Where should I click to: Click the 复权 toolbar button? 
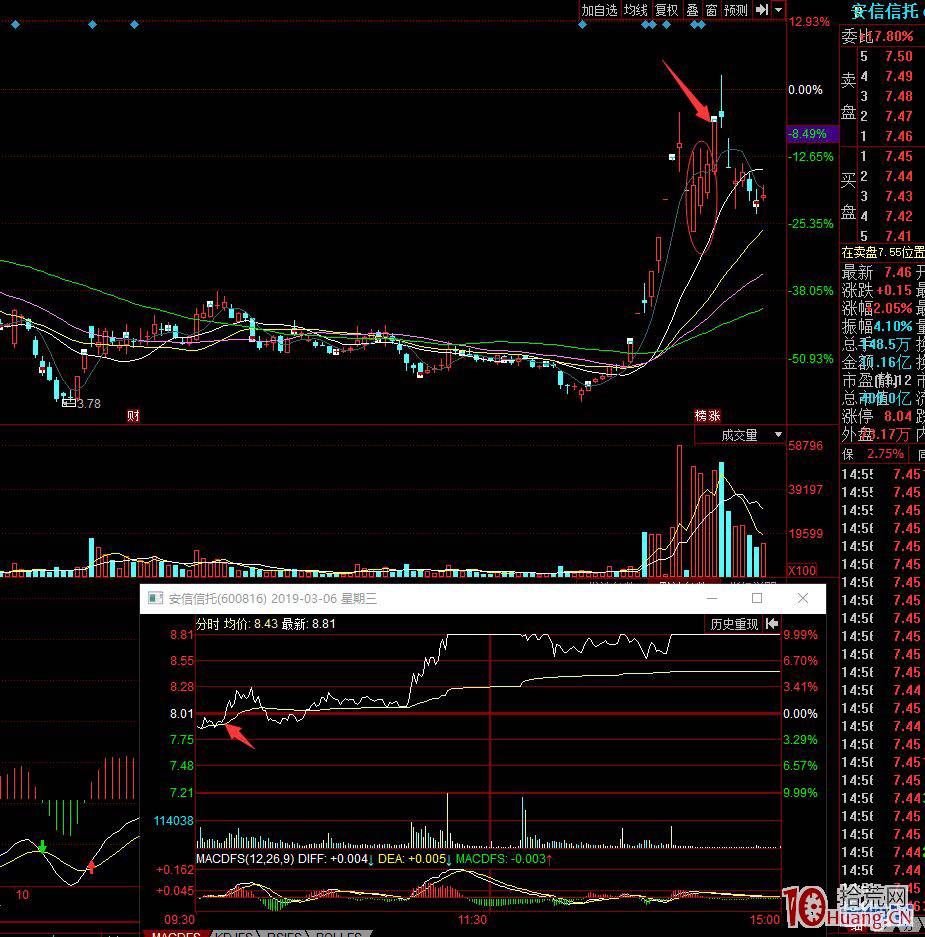(x=666, y=10)
